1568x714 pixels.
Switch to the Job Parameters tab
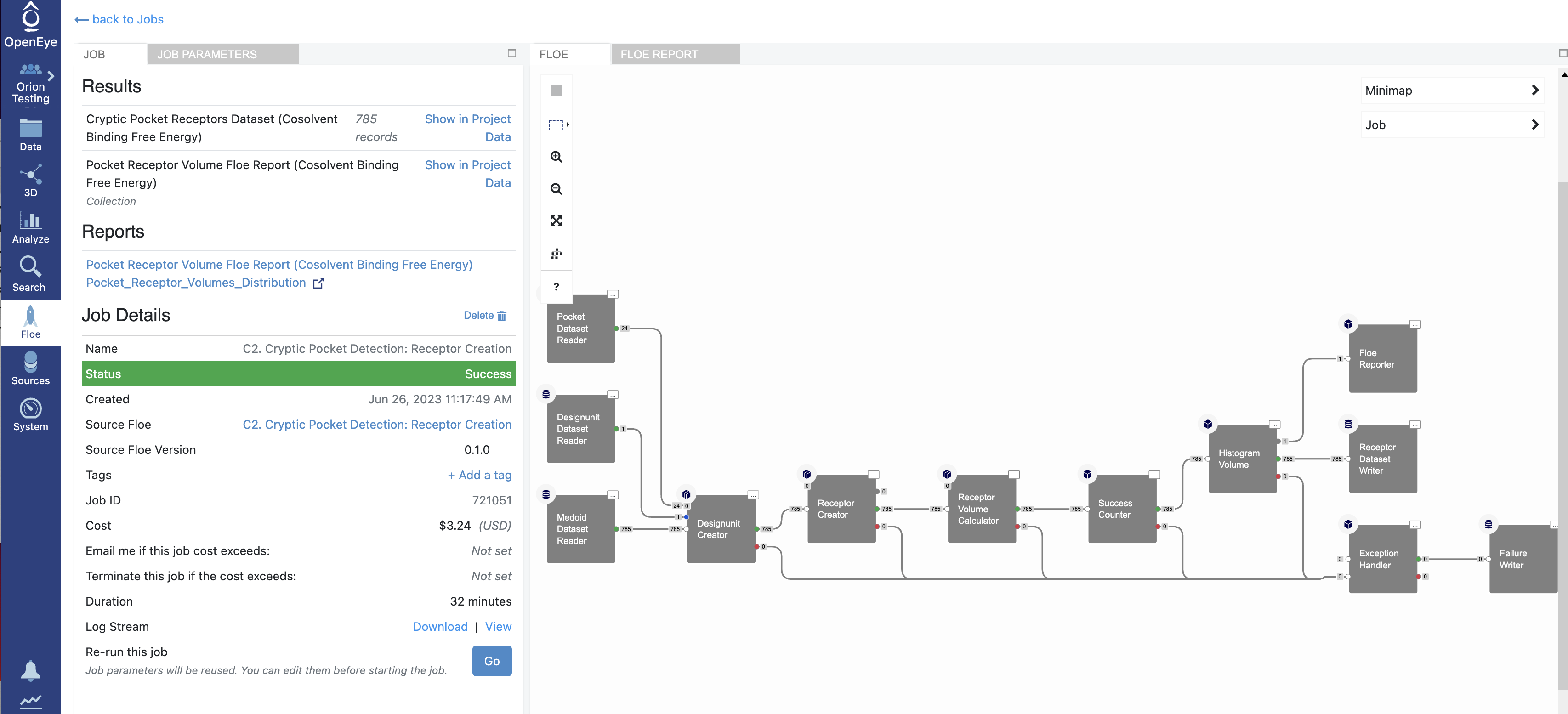tap(207, 54)
